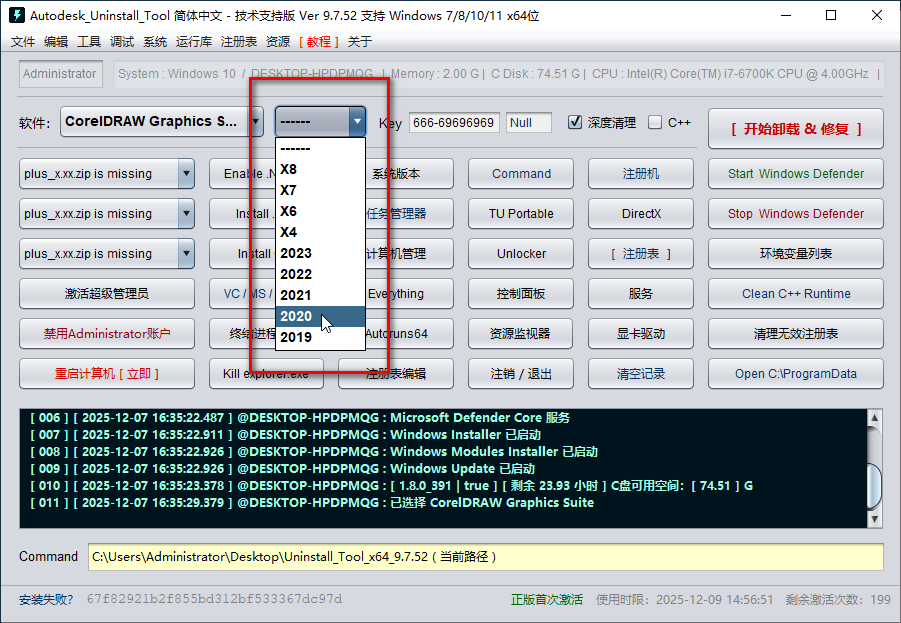Select version 2019 from the list
The image size is (901, 623).
point(321,337)
